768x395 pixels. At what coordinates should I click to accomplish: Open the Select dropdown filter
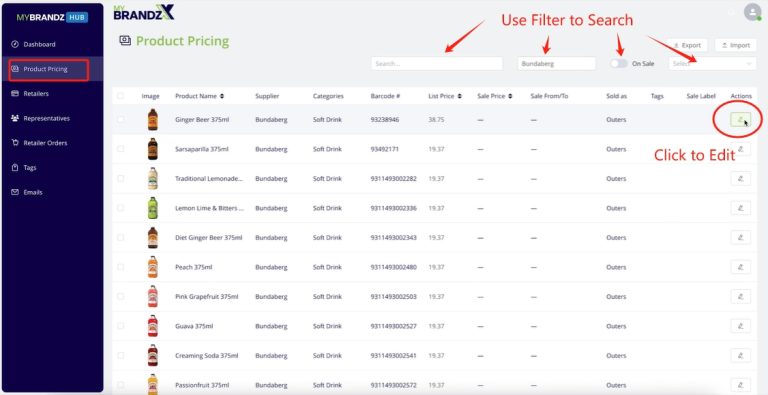[x=712, y=63]
